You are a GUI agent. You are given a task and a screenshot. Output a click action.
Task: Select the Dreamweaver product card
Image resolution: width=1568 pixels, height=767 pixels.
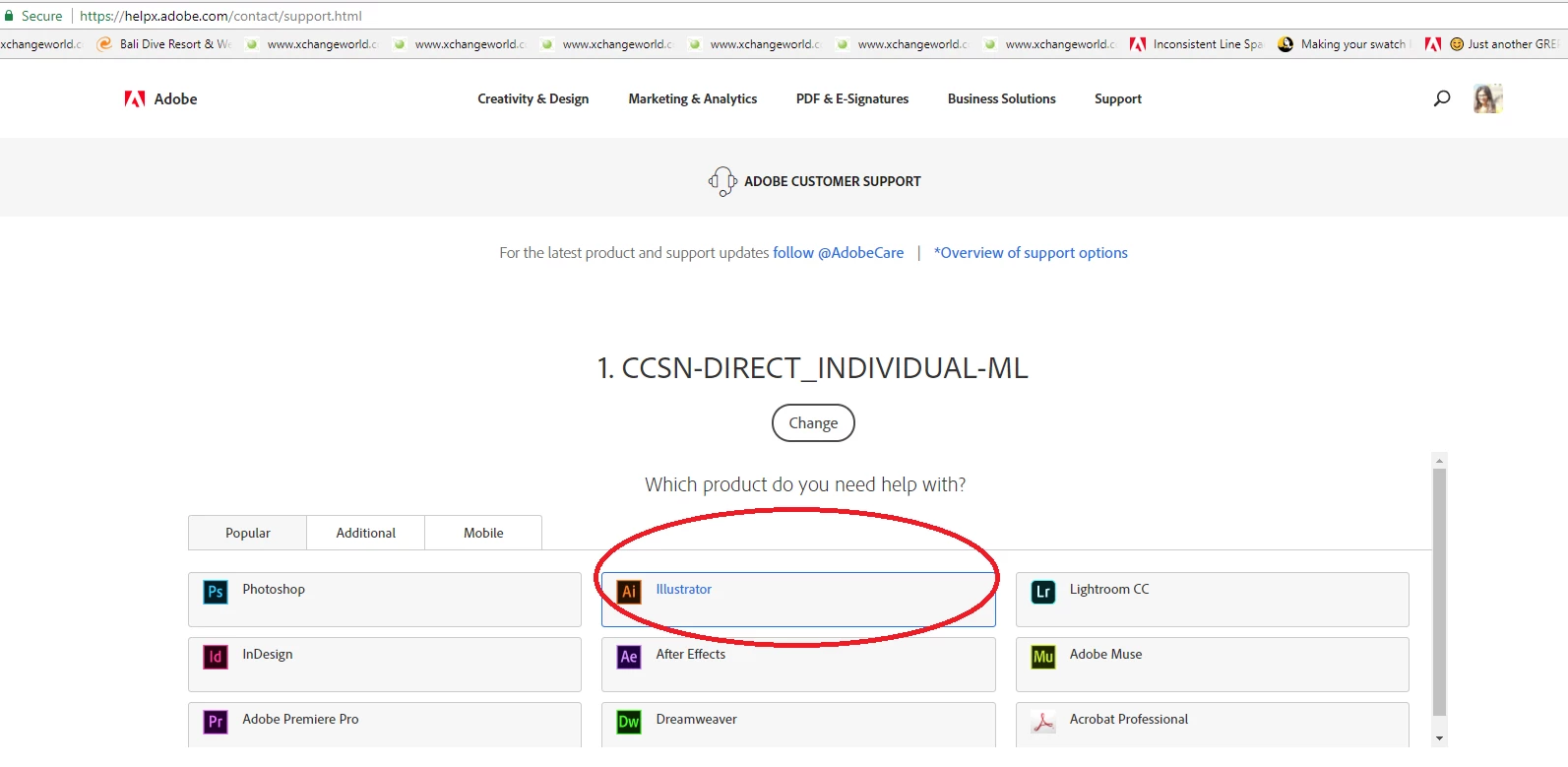pyautogui.click(x=798, y=725)
